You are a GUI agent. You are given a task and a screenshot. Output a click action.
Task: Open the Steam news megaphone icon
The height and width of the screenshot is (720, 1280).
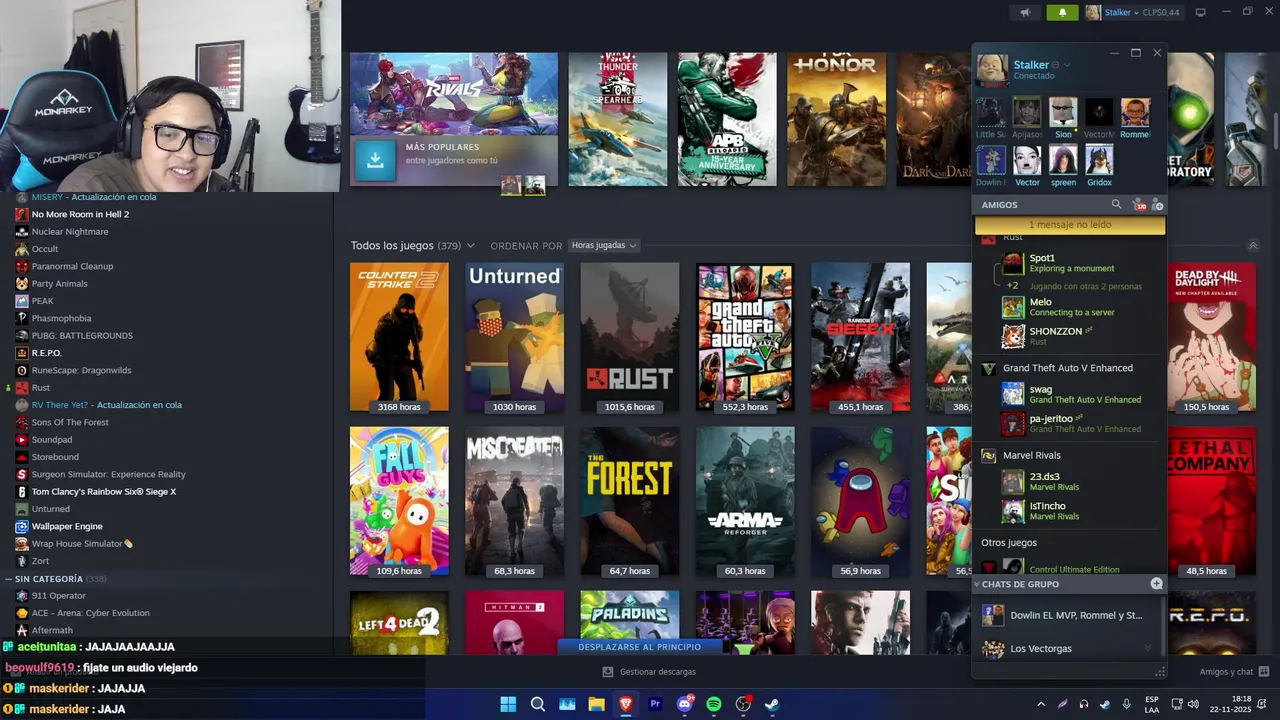pos(1025,12)
